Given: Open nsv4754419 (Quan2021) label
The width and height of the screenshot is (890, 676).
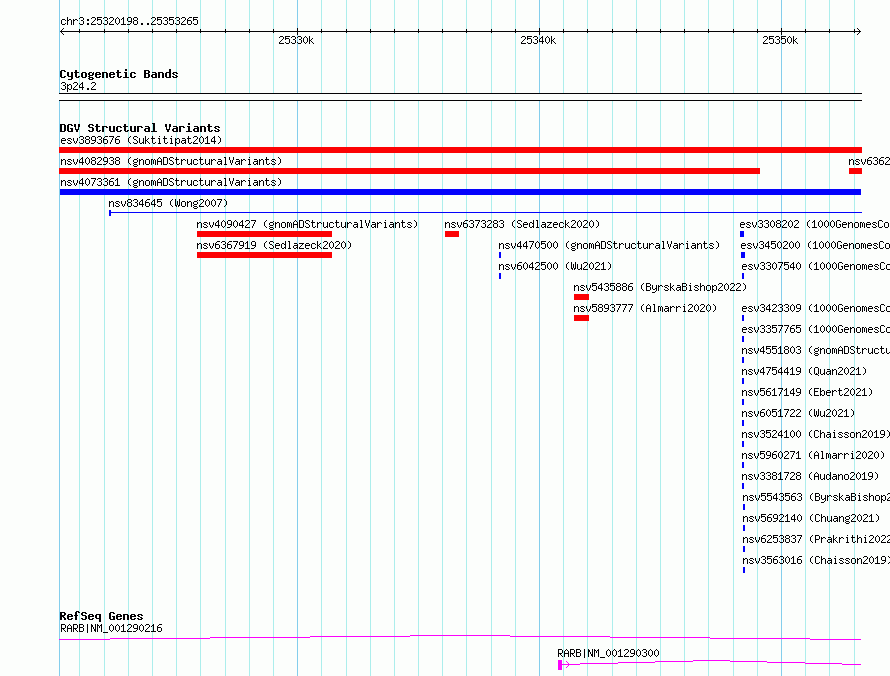Looking at the screenshot, I should (x=804, y=371).
